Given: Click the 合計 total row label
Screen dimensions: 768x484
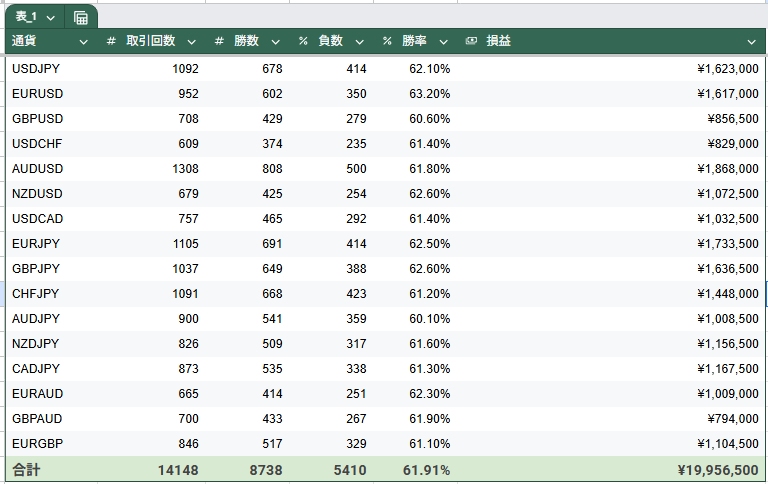Looking at the screenshot, I should pos(26,470).
